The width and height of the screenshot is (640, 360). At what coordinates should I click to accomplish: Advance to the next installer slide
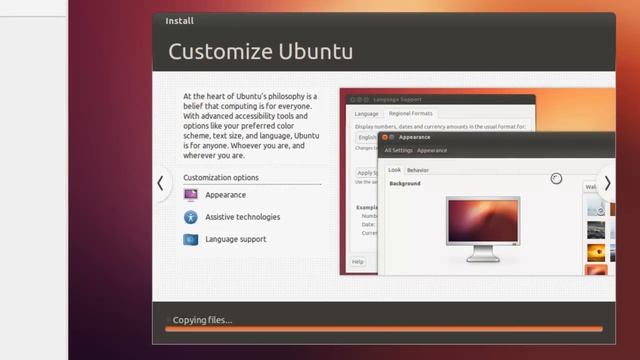tap(607, 183)
